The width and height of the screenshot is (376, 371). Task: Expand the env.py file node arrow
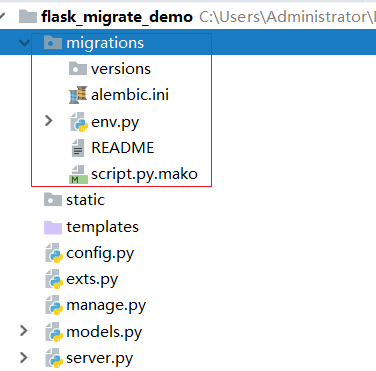tap(49, 121)
